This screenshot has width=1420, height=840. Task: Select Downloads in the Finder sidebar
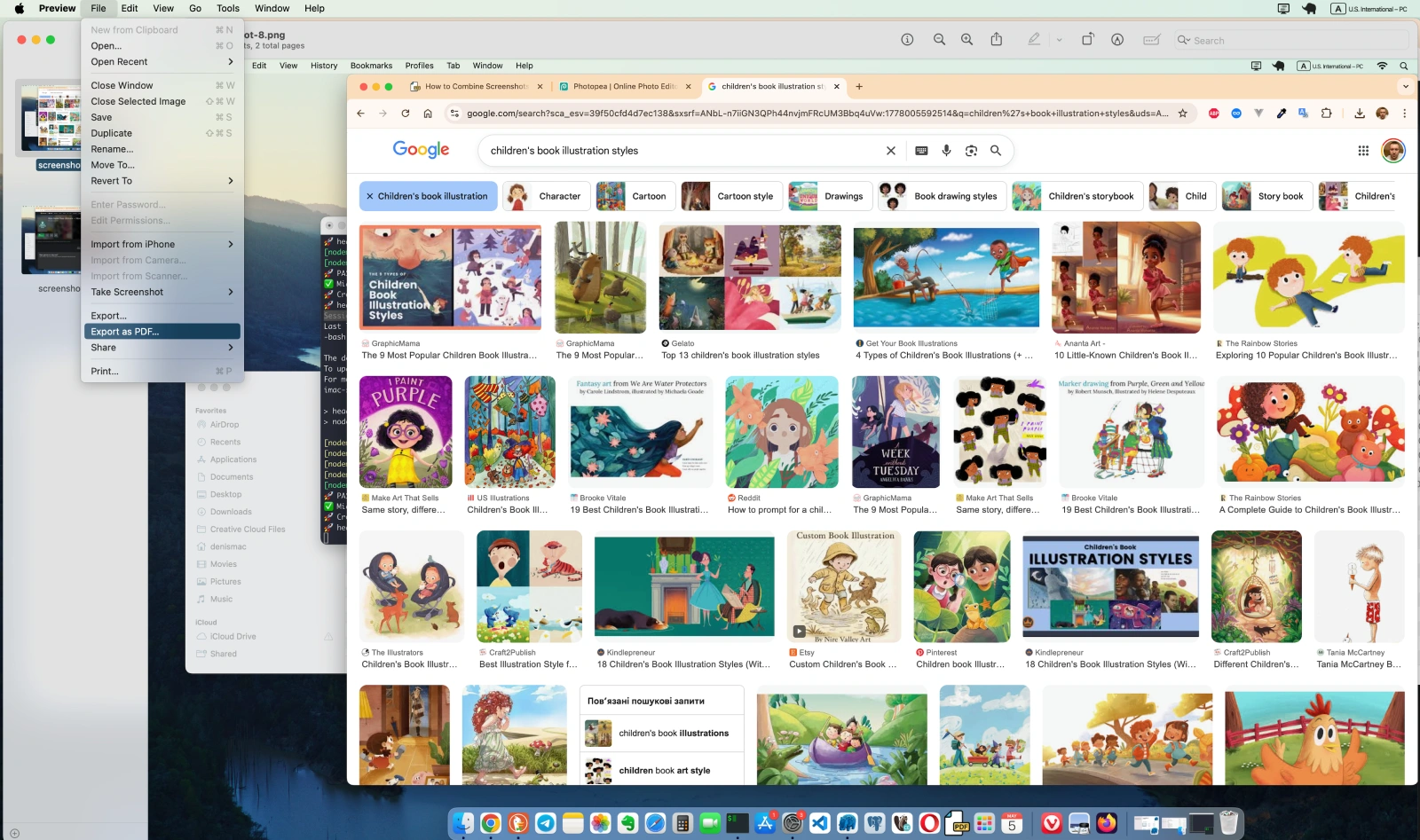[x=231, y=512]
